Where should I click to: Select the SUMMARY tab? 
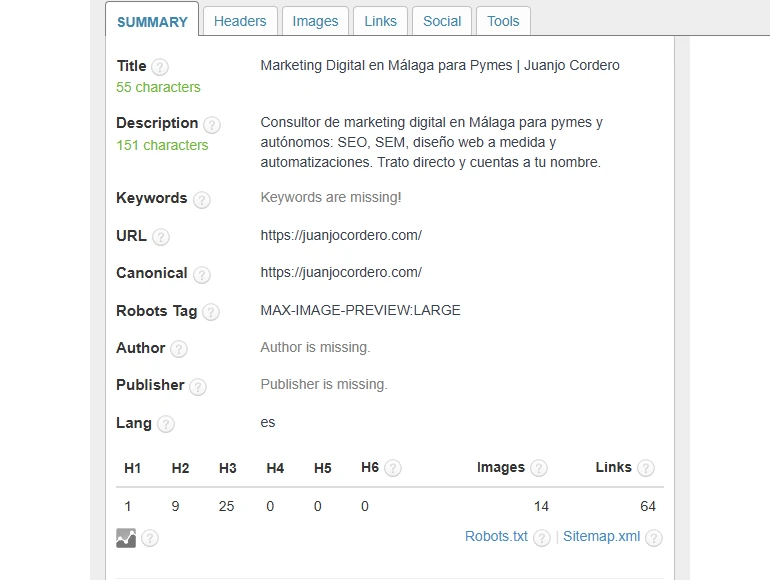point(152,22)
